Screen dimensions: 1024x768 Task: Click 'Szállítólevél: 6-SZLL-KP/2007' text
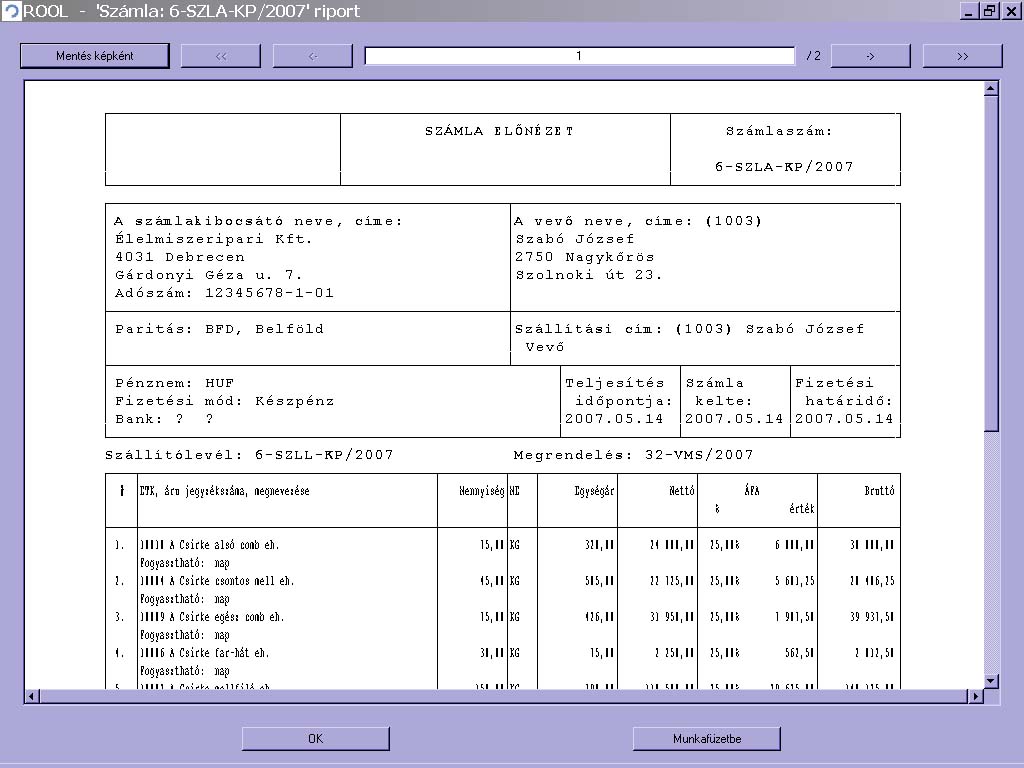pos(249,455)
